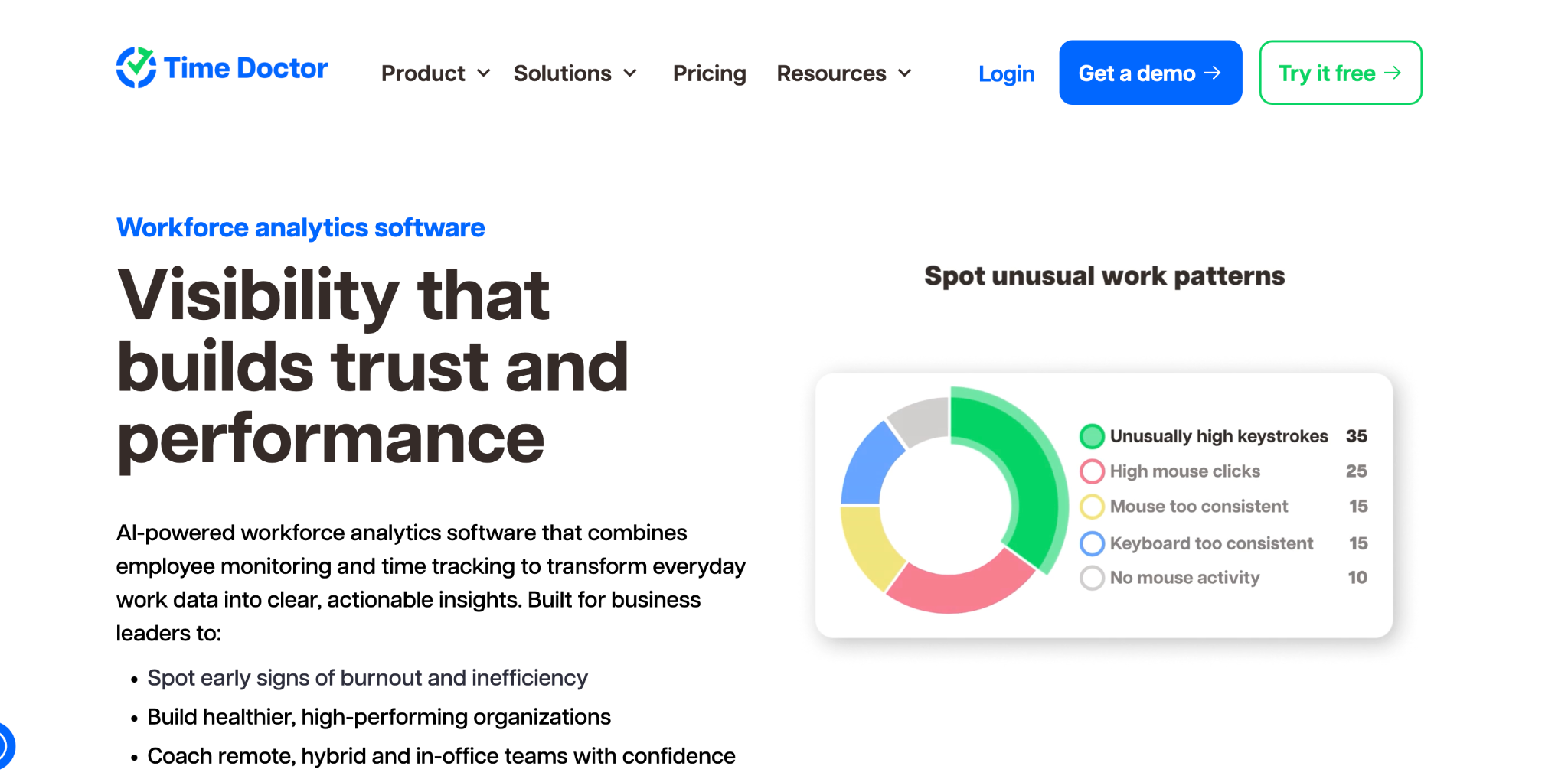This screenshot has height=779, width=1568.
Task: Click the High mouse clicks label
Action: click(x=1185, y=471)
